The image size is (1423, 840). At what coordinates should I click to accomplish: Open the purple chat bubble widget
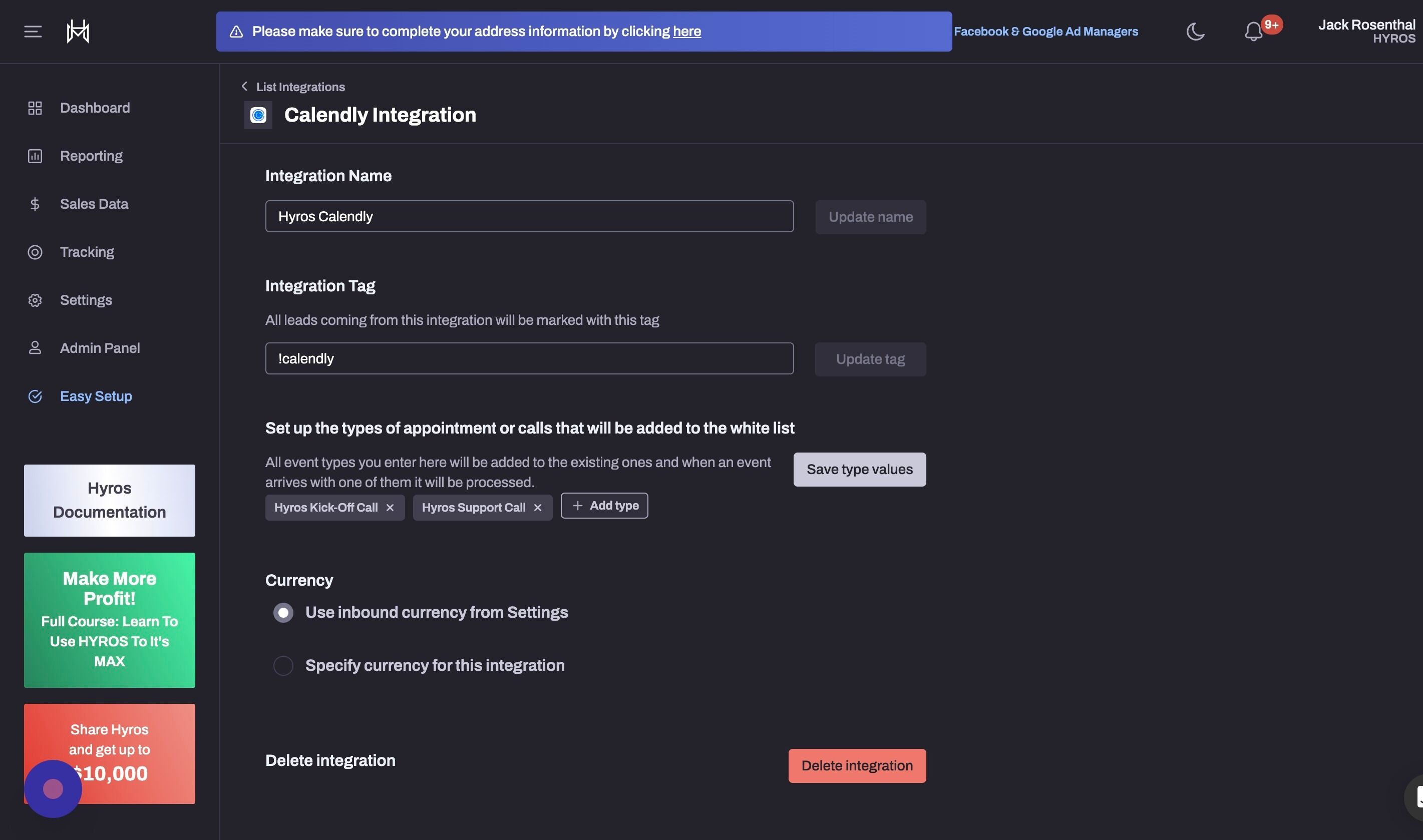[x=53, y=789]
